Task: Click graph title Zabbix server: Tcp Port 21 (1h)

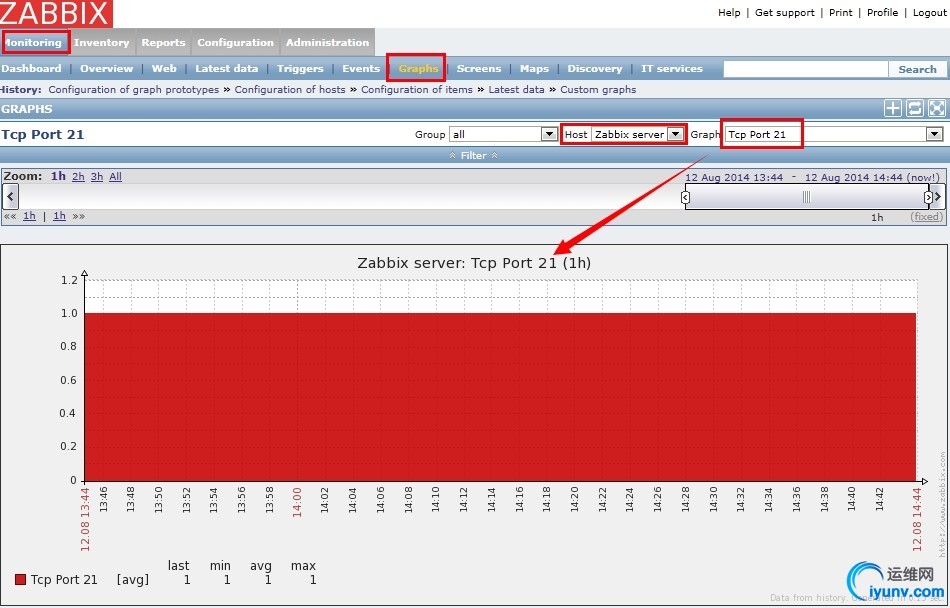Action: pyautogui.click(x=474, y=263)
